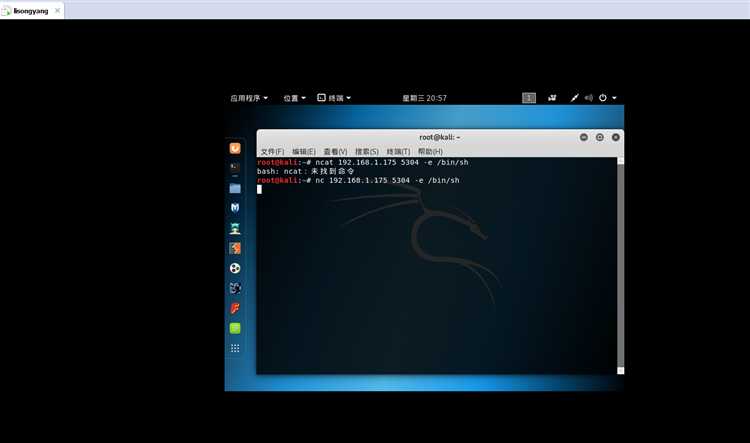Launch Metasploit from the dock

[235, 208]
